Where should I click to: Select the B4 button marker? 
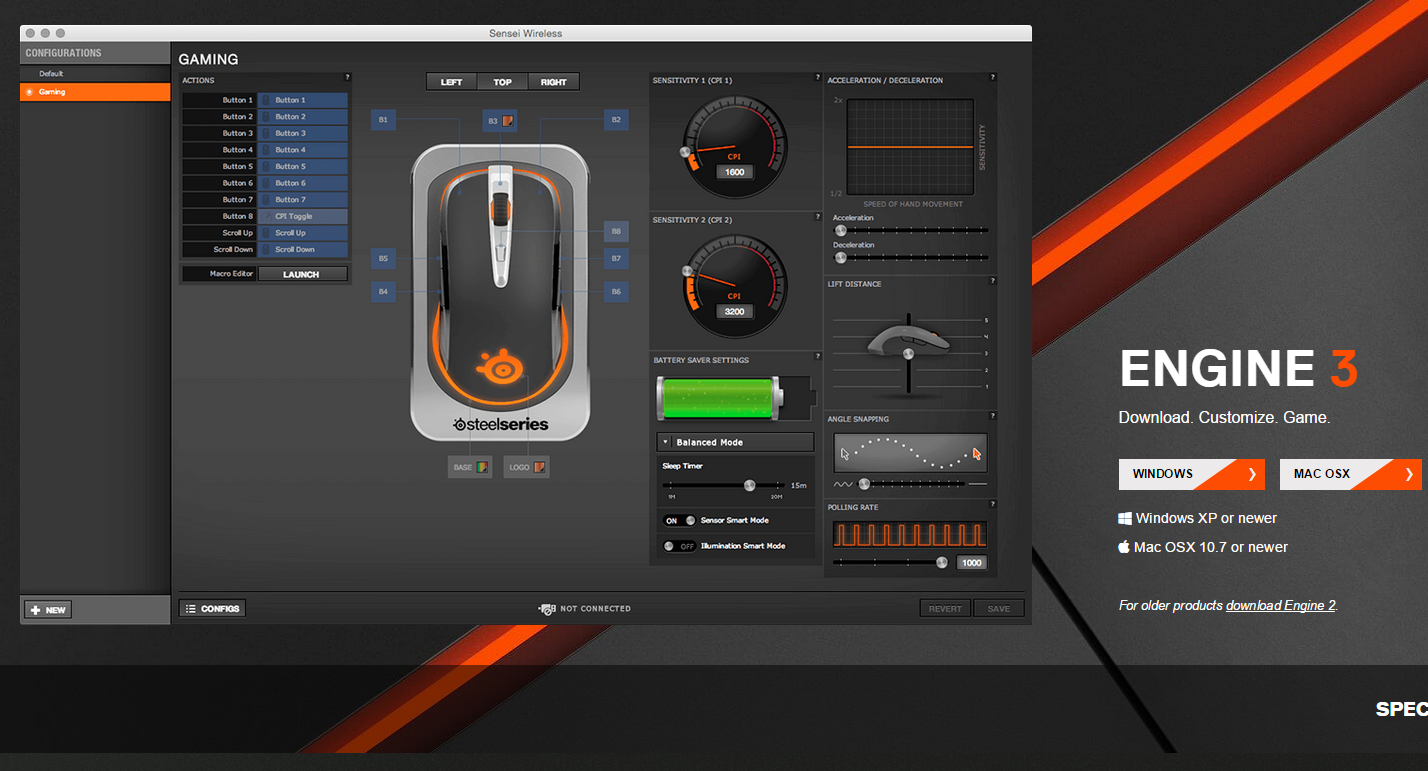(383, 292)
